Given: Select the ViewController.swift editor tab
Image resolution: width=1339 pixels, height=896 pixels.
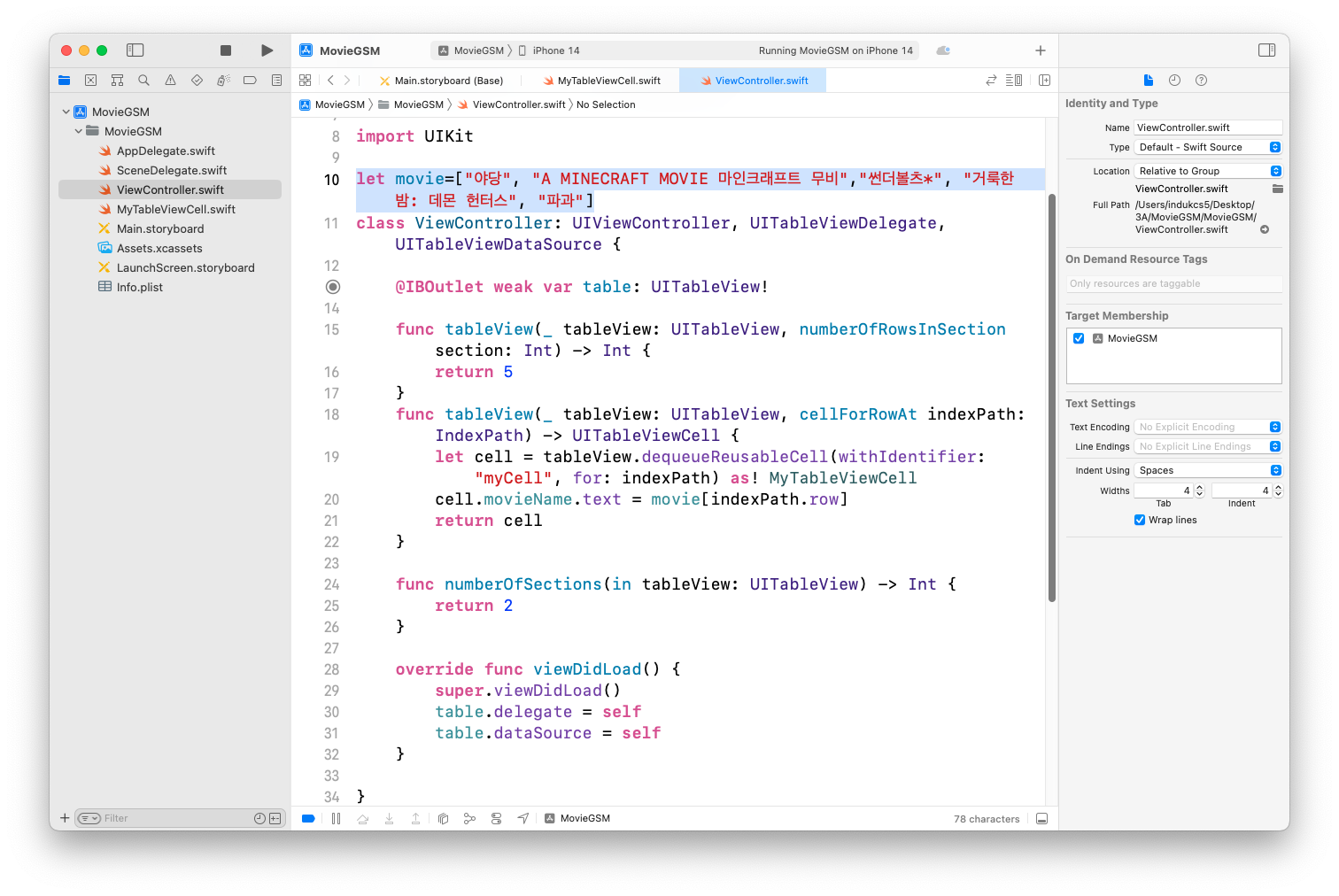Looking at the screenshot, I should 754,81.
